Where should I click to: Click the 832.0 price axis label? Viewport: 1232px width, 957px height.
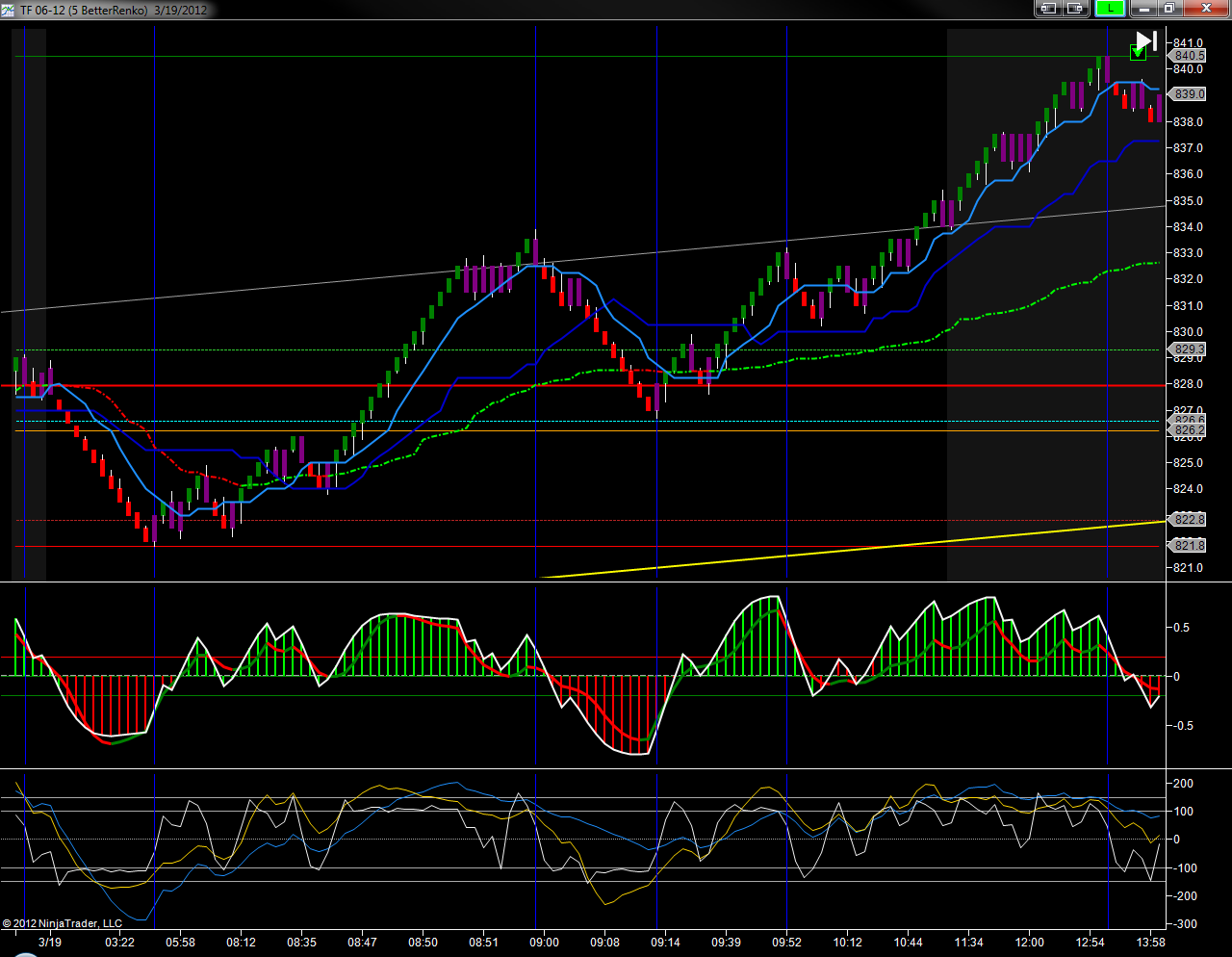coord(1189,279)
